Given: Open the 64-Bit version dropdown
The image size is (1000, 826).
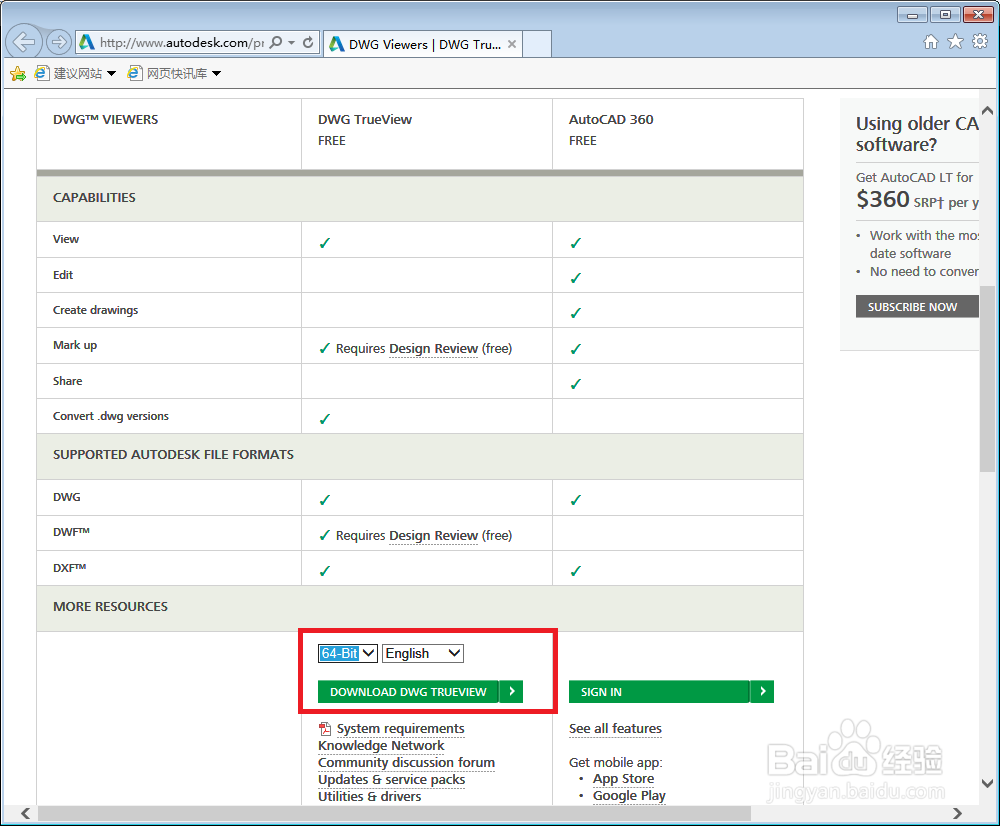Looking at the screenshot, I should (348, 653).
